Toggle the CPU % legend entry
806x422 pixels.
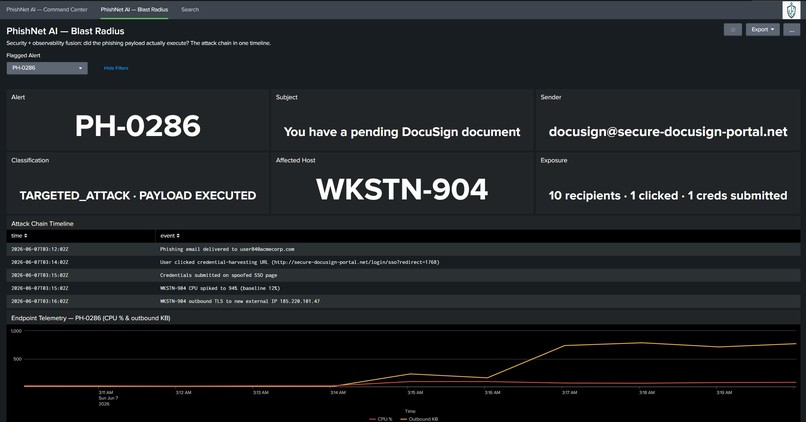381,419
